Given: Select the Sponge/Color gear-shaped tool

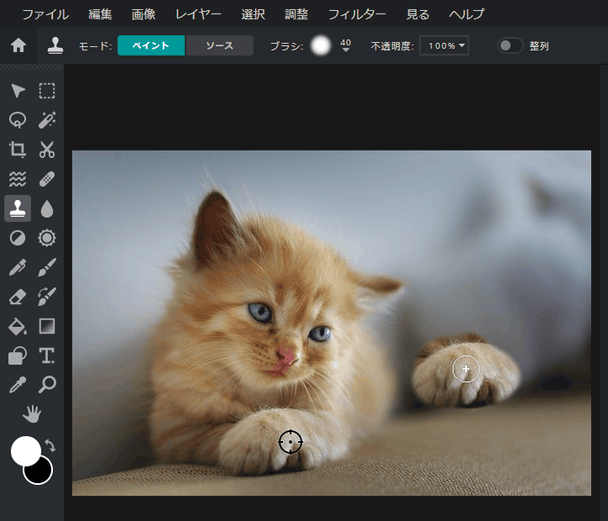Looking at the screenshot, I should tap(47, 238).
